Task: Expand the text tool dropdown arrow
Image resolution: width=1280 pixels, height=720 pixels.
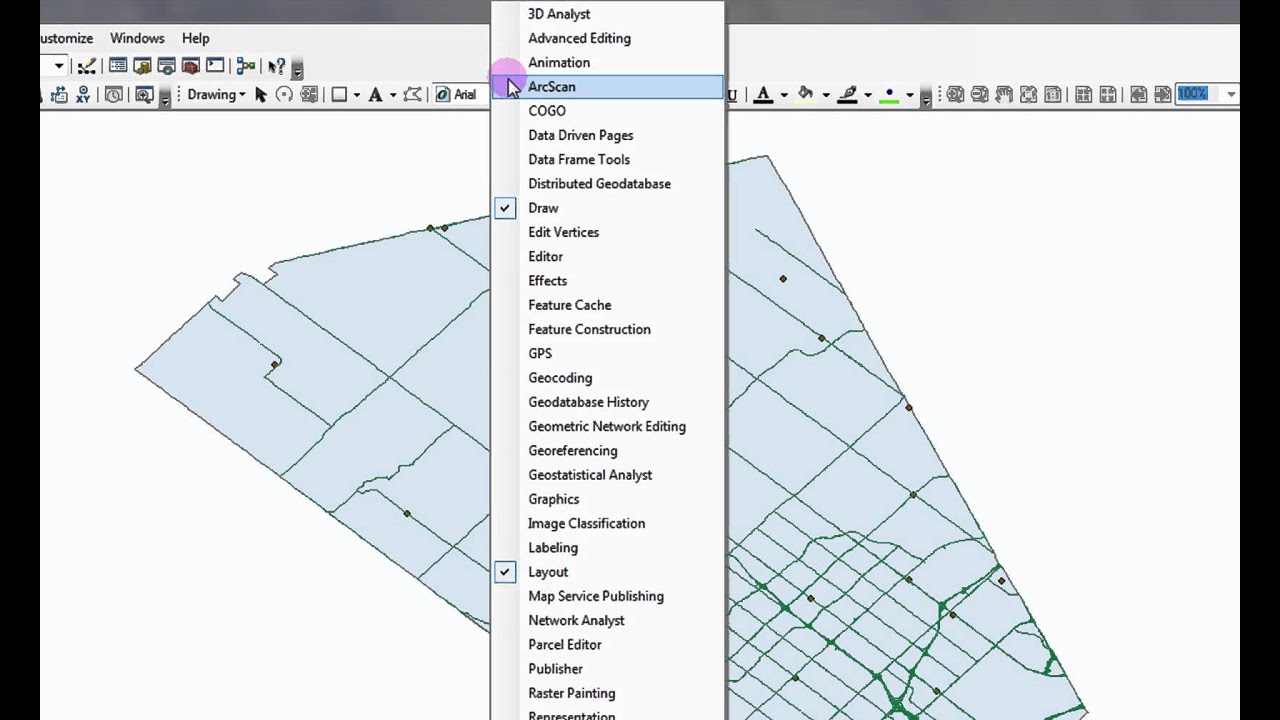Action: [x=393, y=95]
